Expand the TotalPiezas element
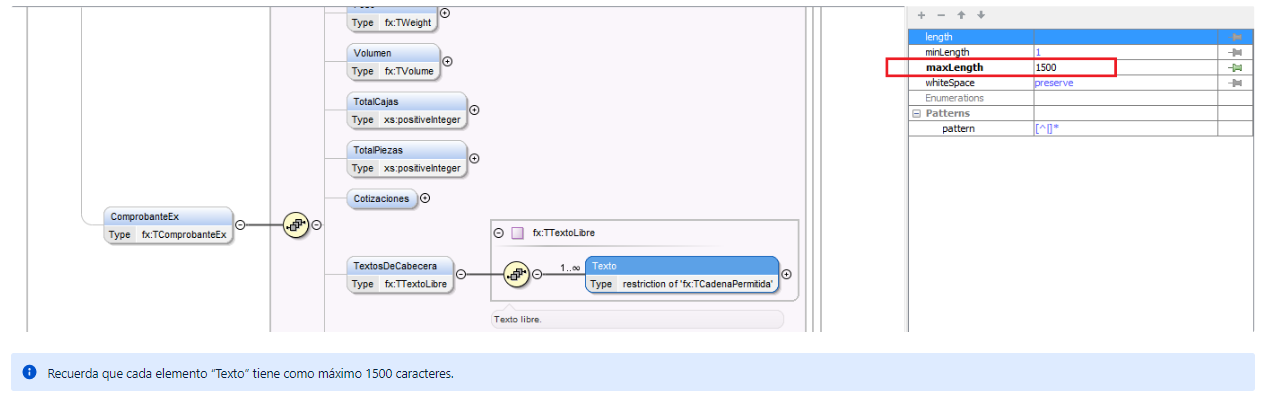1263x400 pixels. click(474, 158)
